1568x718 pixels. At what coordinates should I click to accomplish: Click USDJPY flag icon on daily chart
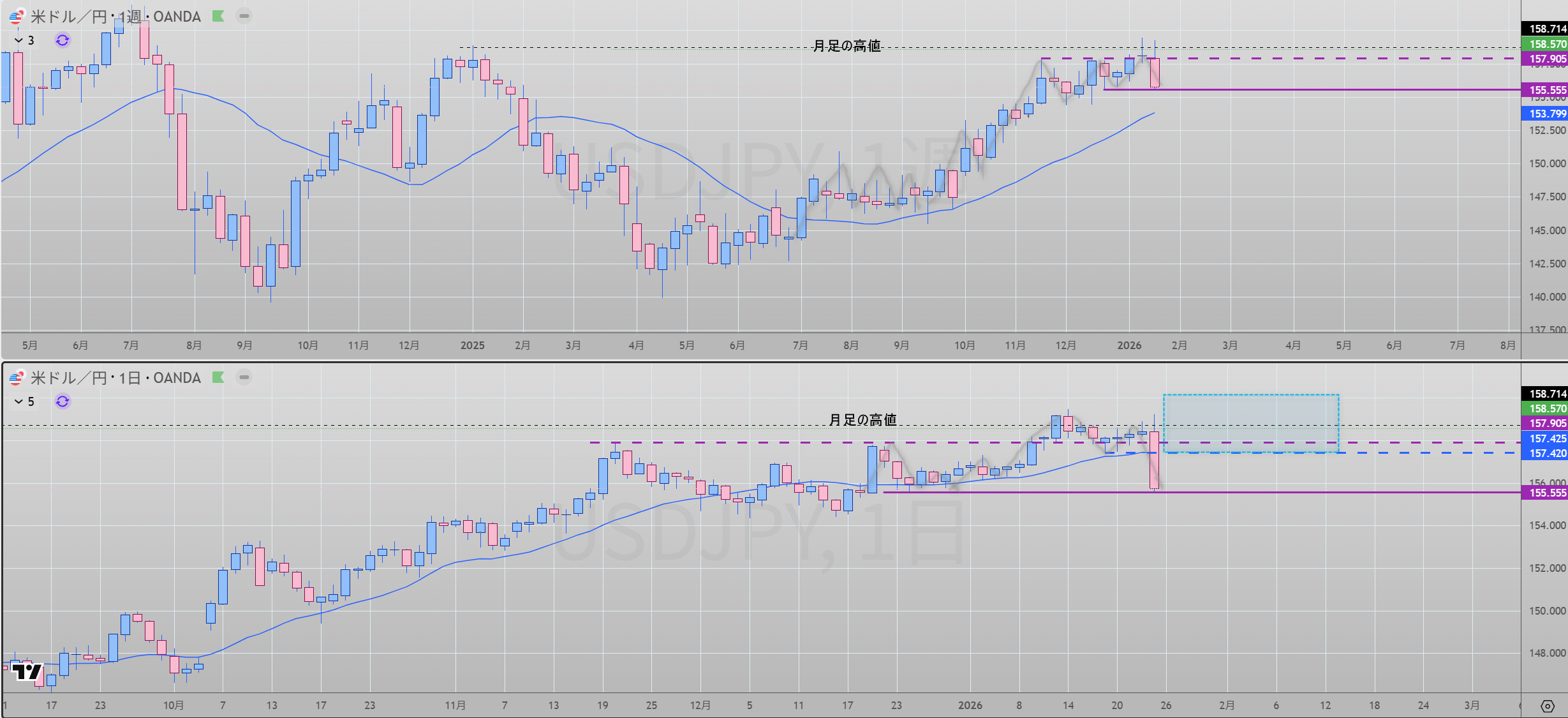[17, 378]
